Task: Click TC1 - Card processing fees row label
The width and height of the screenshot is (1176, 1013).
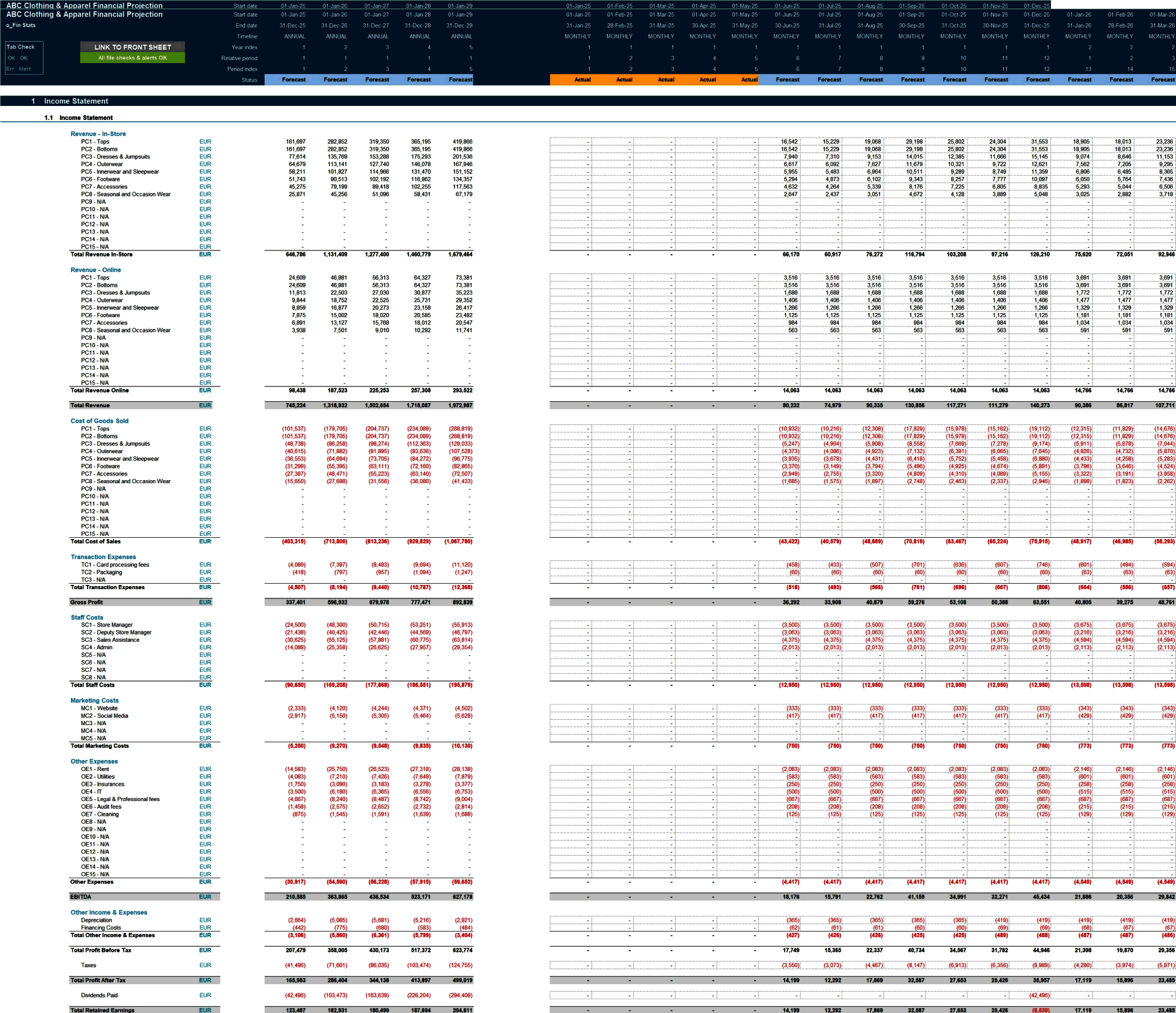Action: click(115, 565)
